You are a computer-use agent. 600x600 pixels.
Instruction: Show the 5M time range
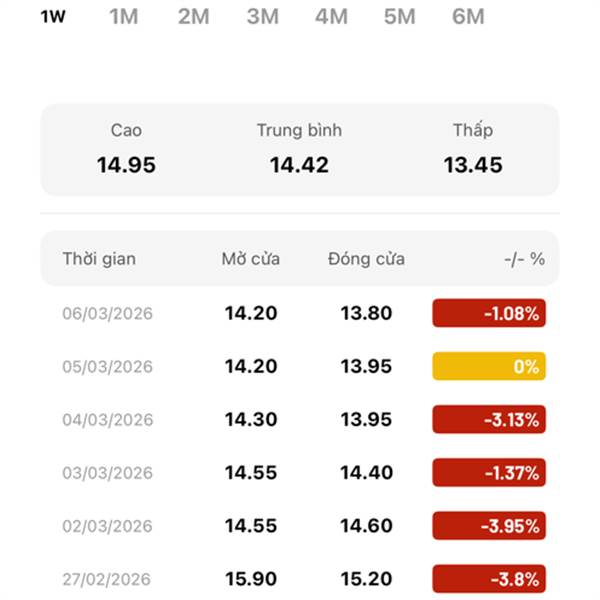point(399,16)
